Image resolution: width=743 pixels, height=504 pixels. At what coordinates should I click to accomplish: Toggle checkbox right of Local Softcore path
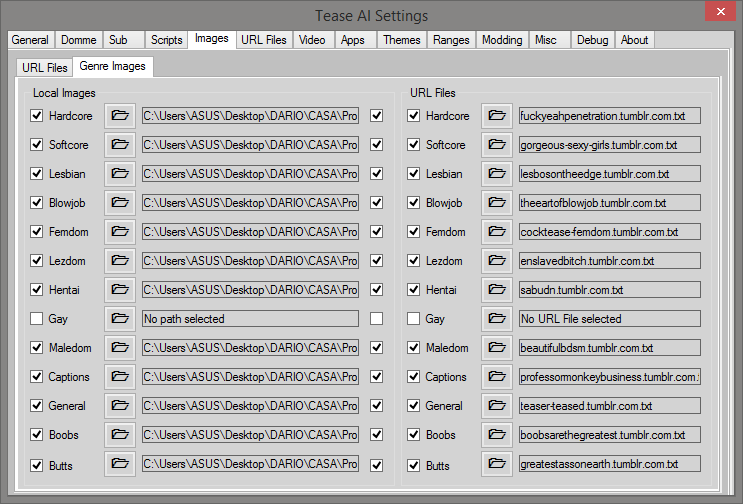[377, 144]
